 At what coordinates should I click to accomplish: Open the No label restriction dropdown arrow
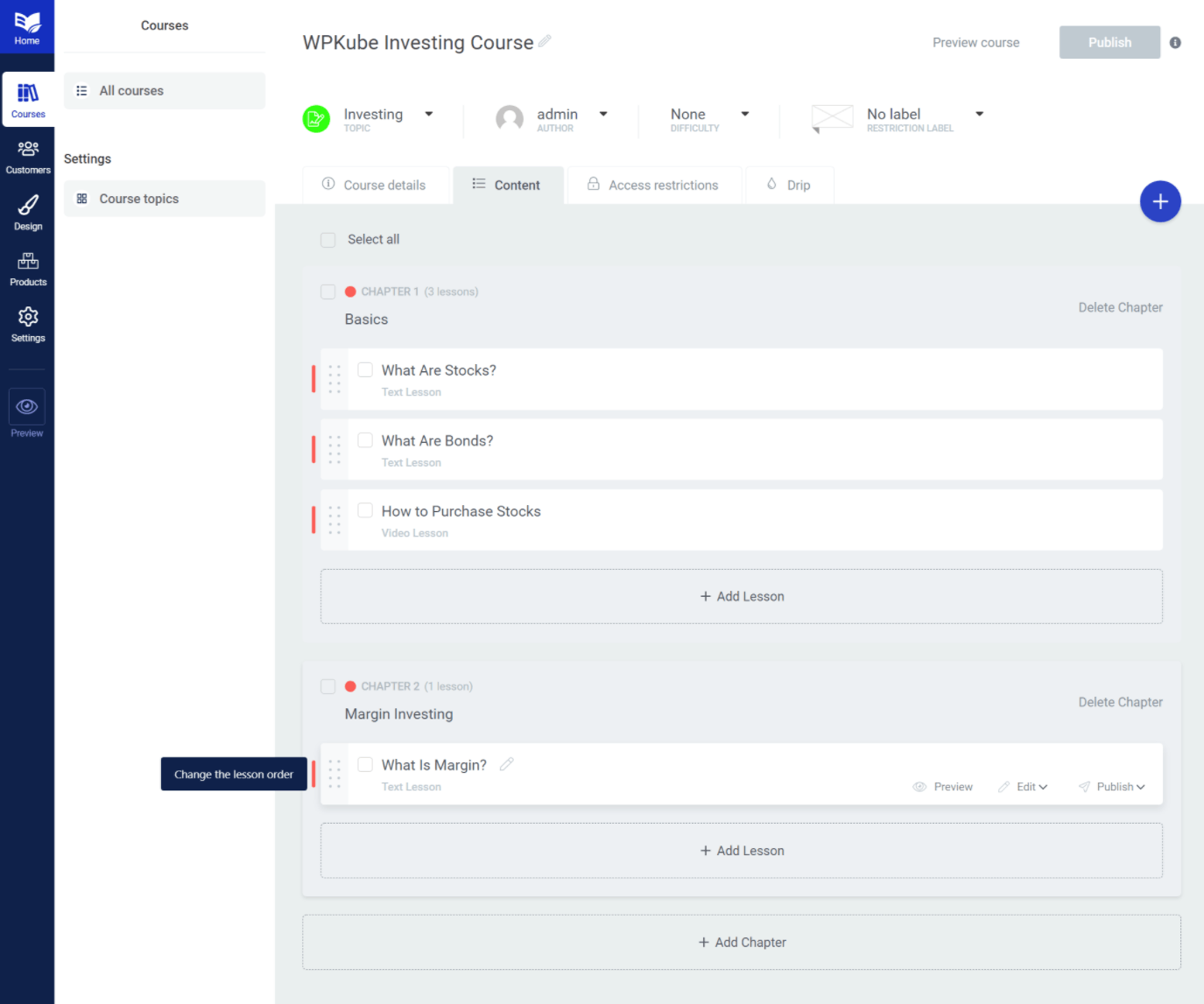(980, 114)
